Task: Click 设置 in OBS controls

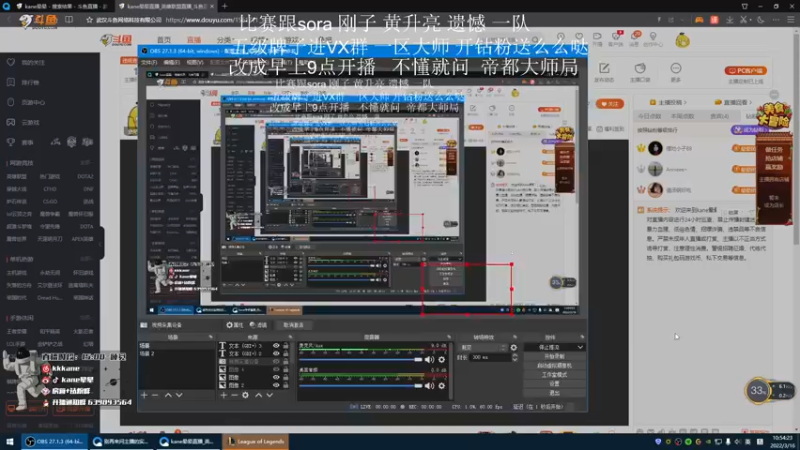Action: [x=554, y=384]
